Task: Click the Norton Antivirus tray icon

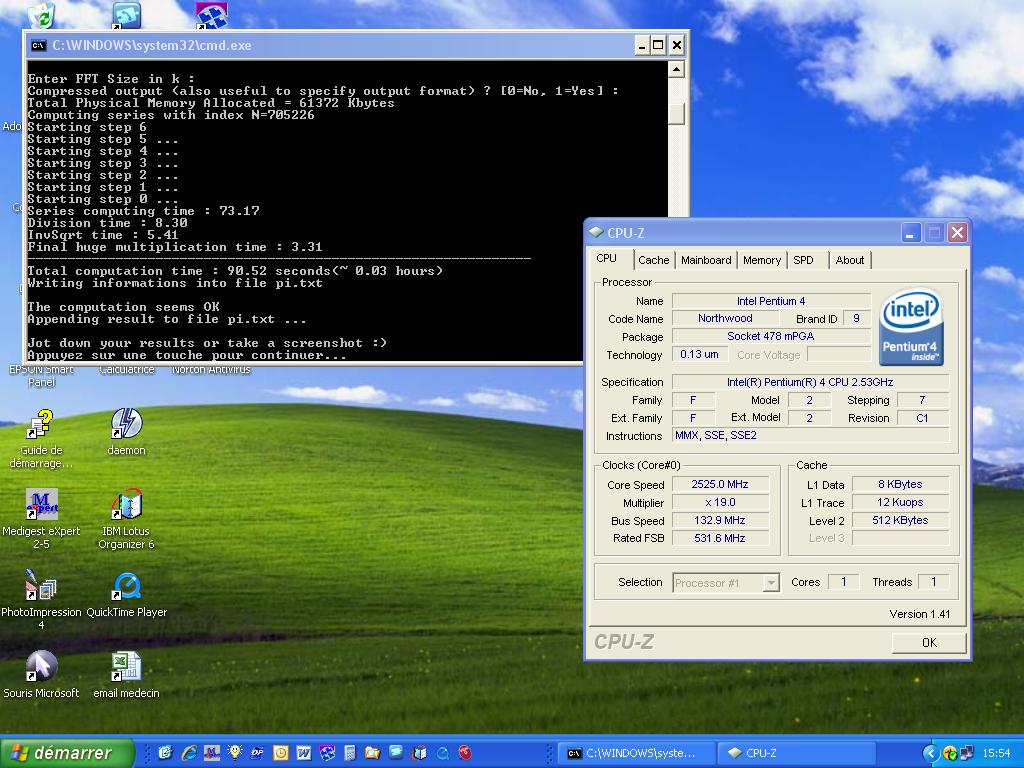Action: 949,752
